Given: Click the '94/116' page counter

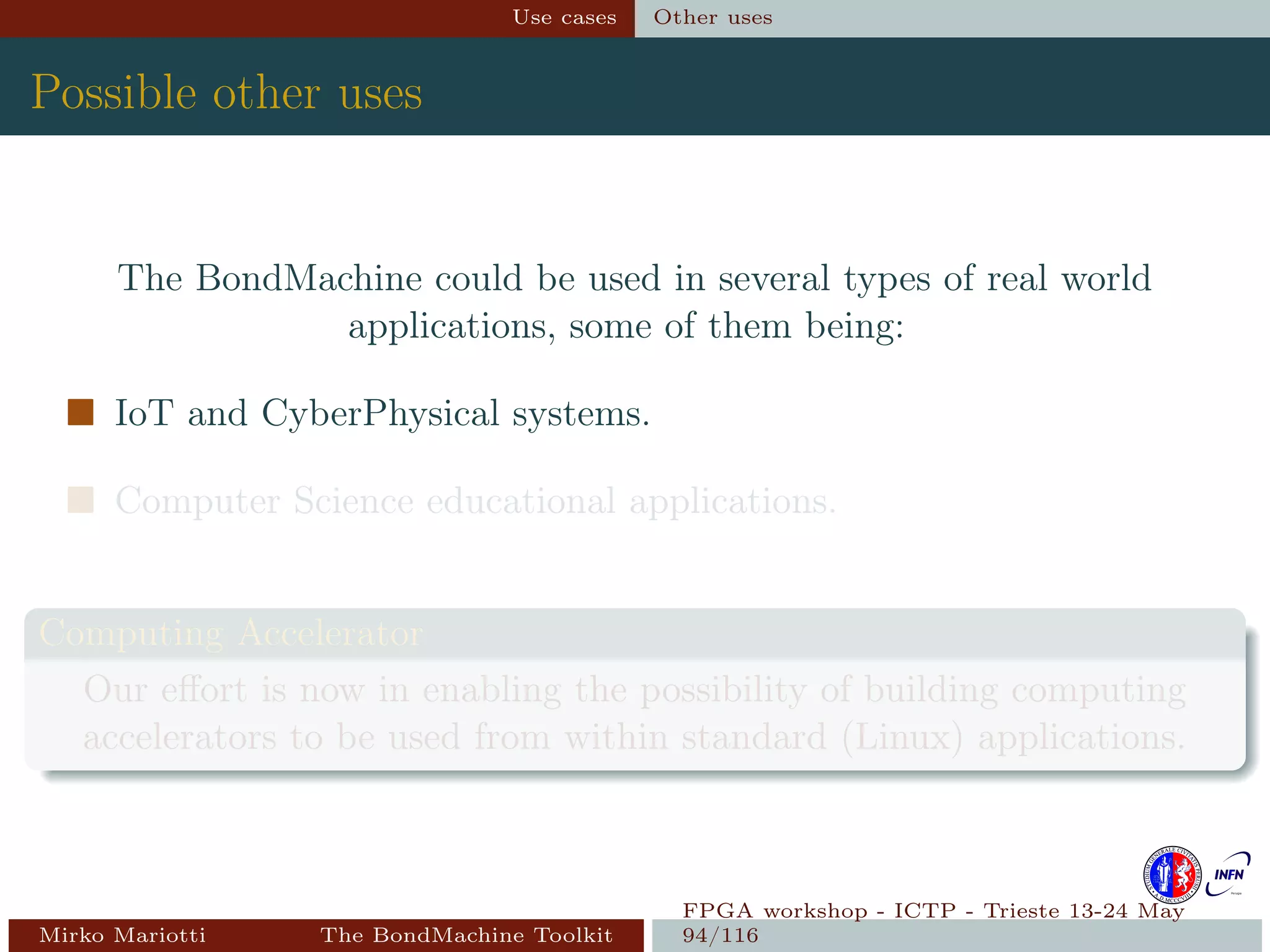Looking at the screenshot, I should point(720,935).
